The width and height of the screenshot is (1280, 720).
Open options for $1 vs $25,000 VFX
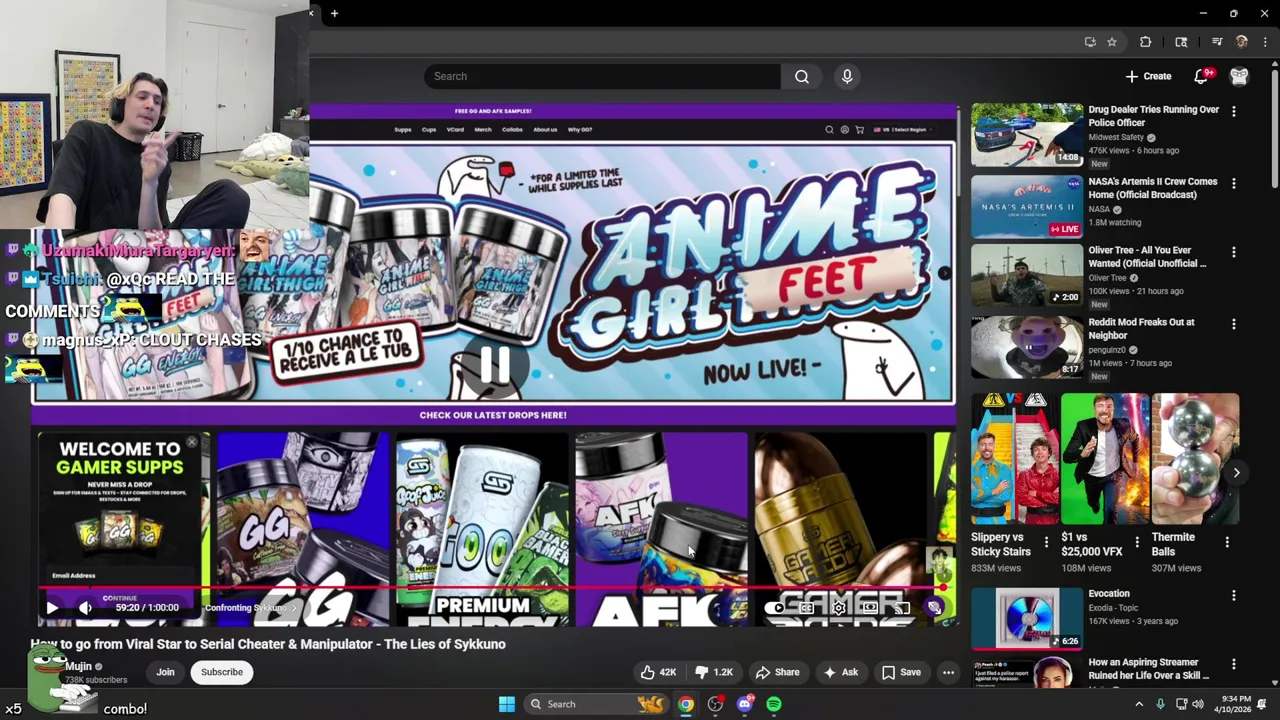[1137, 541]
